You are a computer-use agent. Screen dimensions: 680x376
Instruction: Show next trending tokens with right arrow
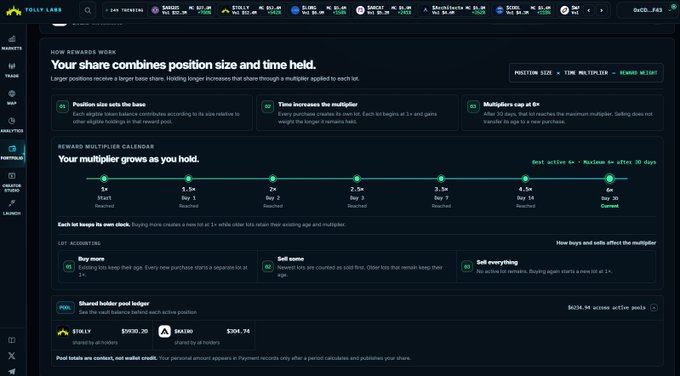[602, 10]
